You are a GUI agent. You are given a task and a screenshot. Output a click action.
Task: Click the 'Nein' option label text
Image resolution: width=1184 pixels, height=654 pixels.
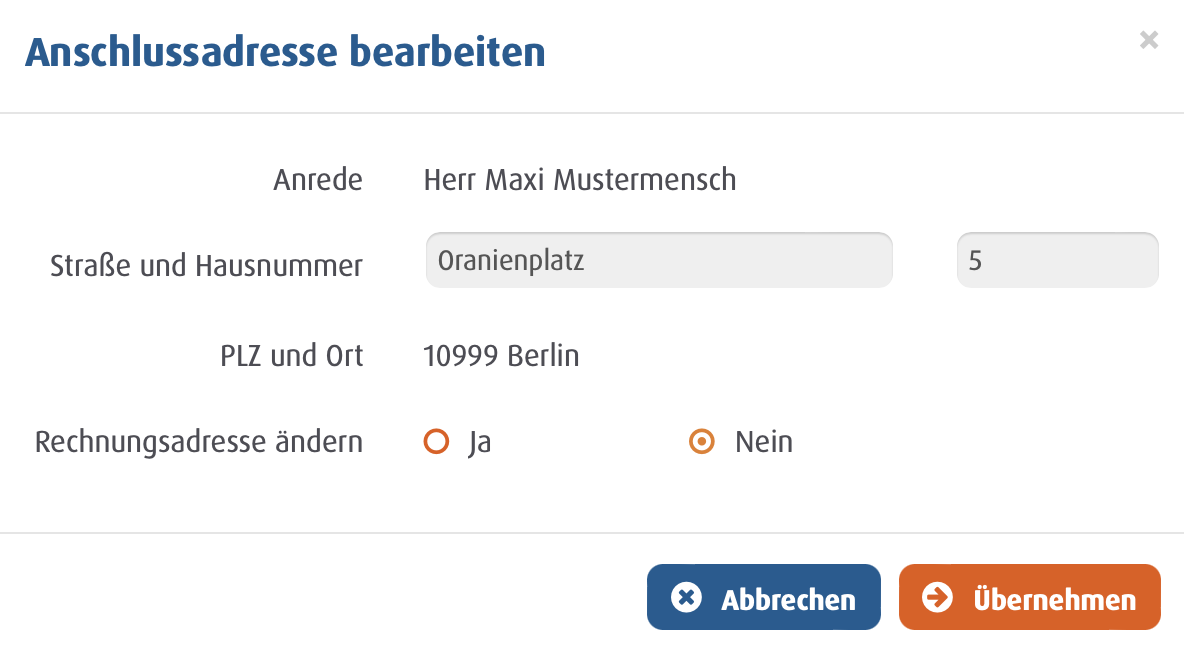(764, 442)
